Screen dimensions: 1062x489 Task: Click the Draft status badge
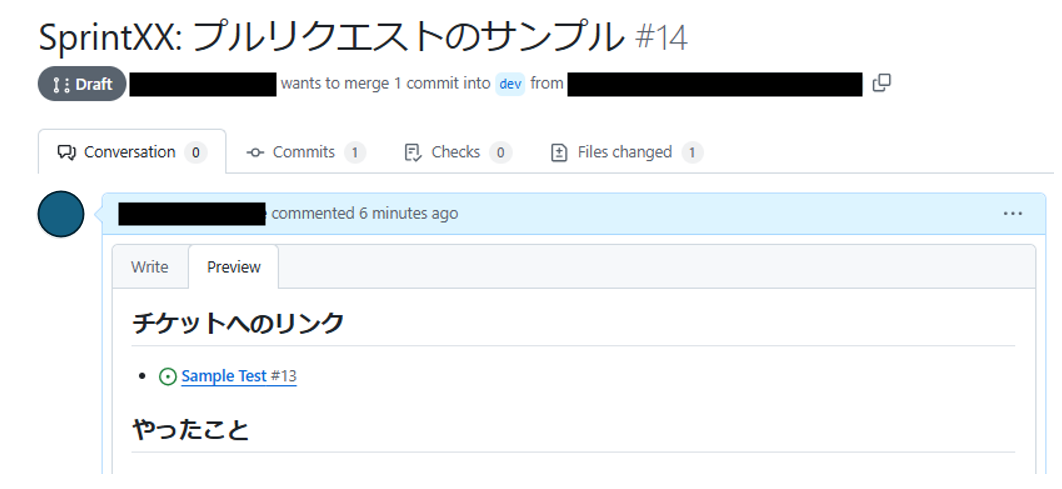[x=82, y=84]
